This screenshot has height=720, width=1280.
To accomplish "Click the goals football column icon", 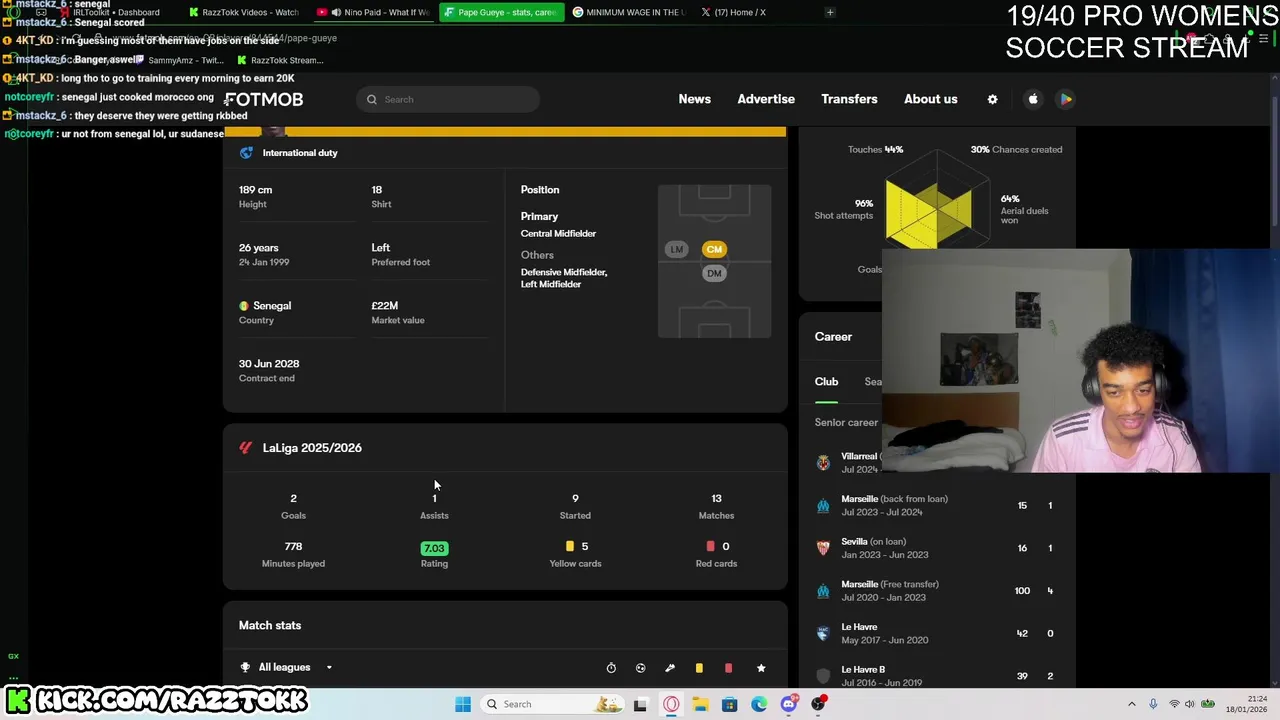I will pos(641,668).
